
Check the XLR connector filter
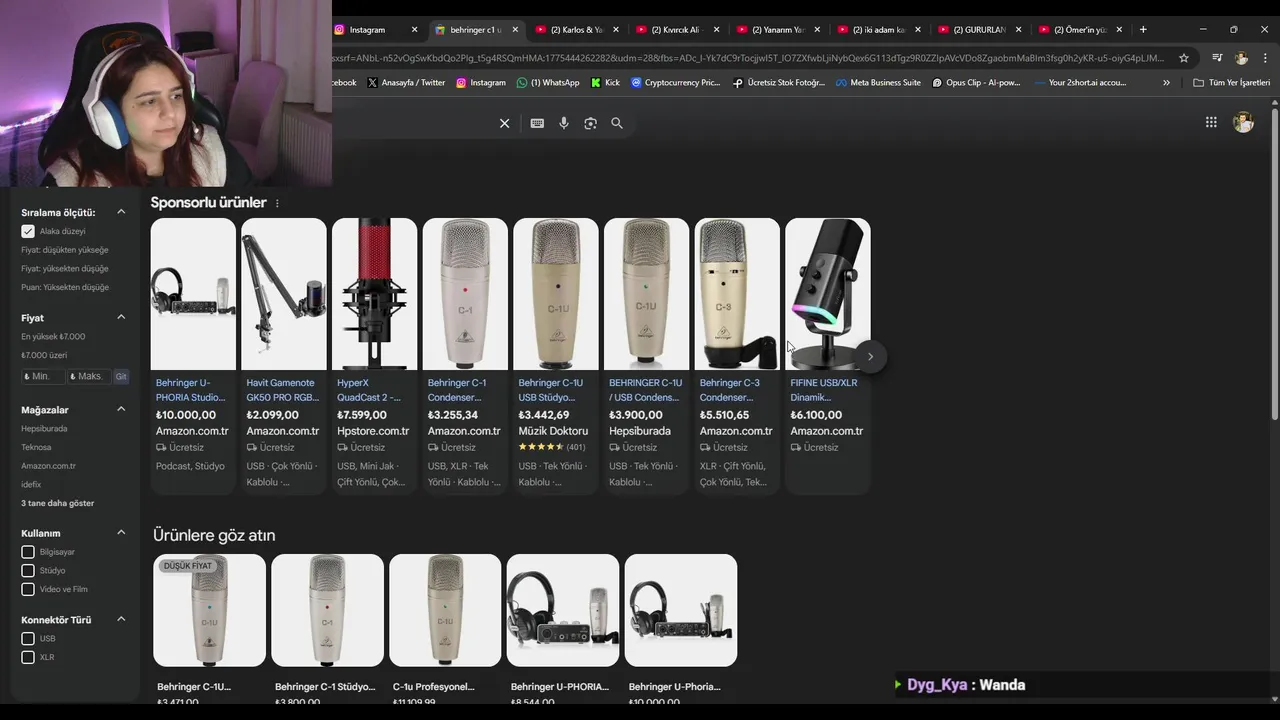pyautogui.click(x=28, y=657)
